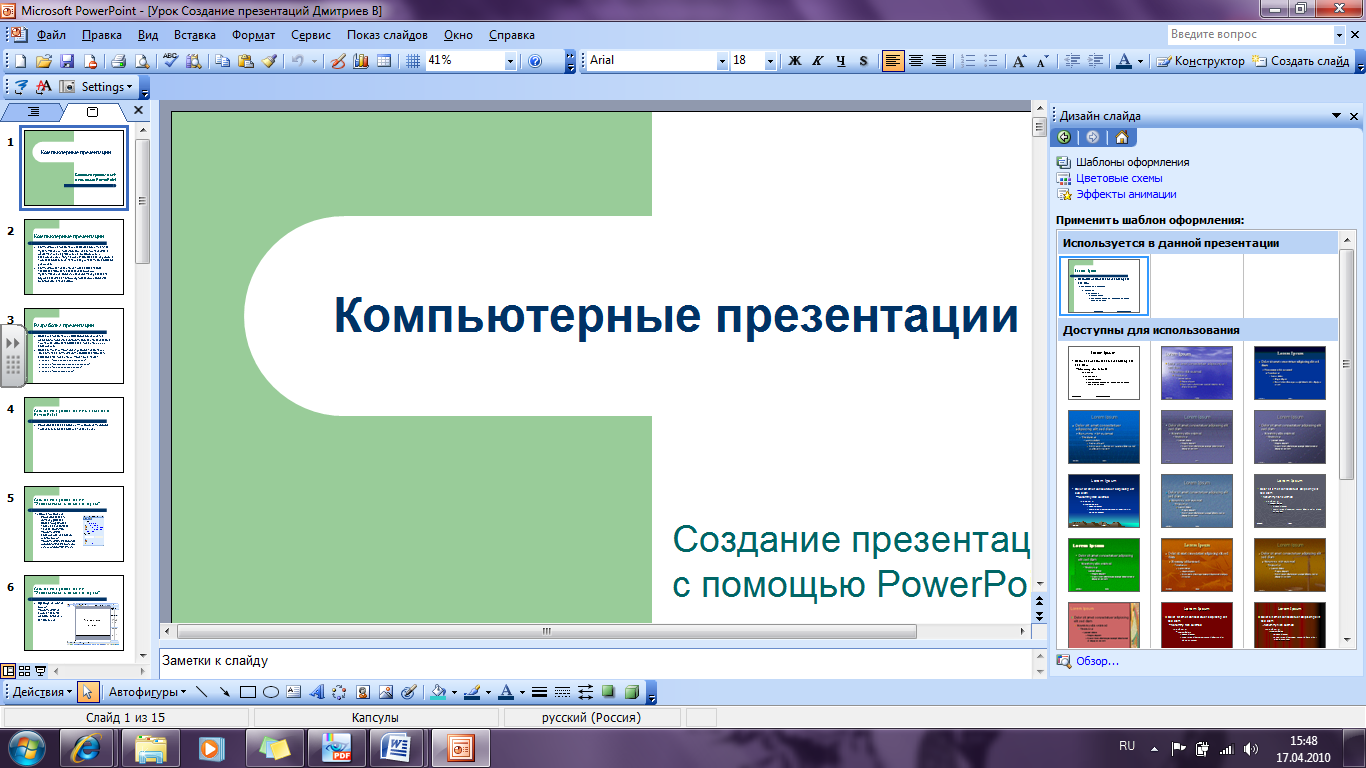The height and width of the screenshot is (768, 1366).
Task: Toggle bold formatting (Ж)
Action: (796, 61)
